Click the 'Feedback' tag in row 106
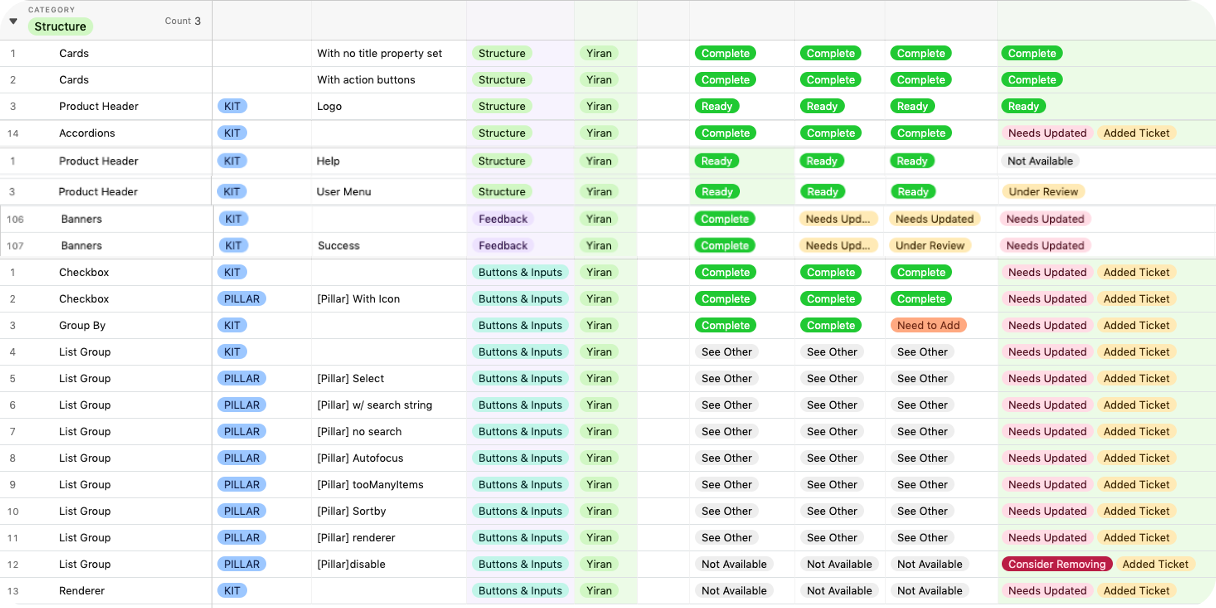 coord(503,219)
